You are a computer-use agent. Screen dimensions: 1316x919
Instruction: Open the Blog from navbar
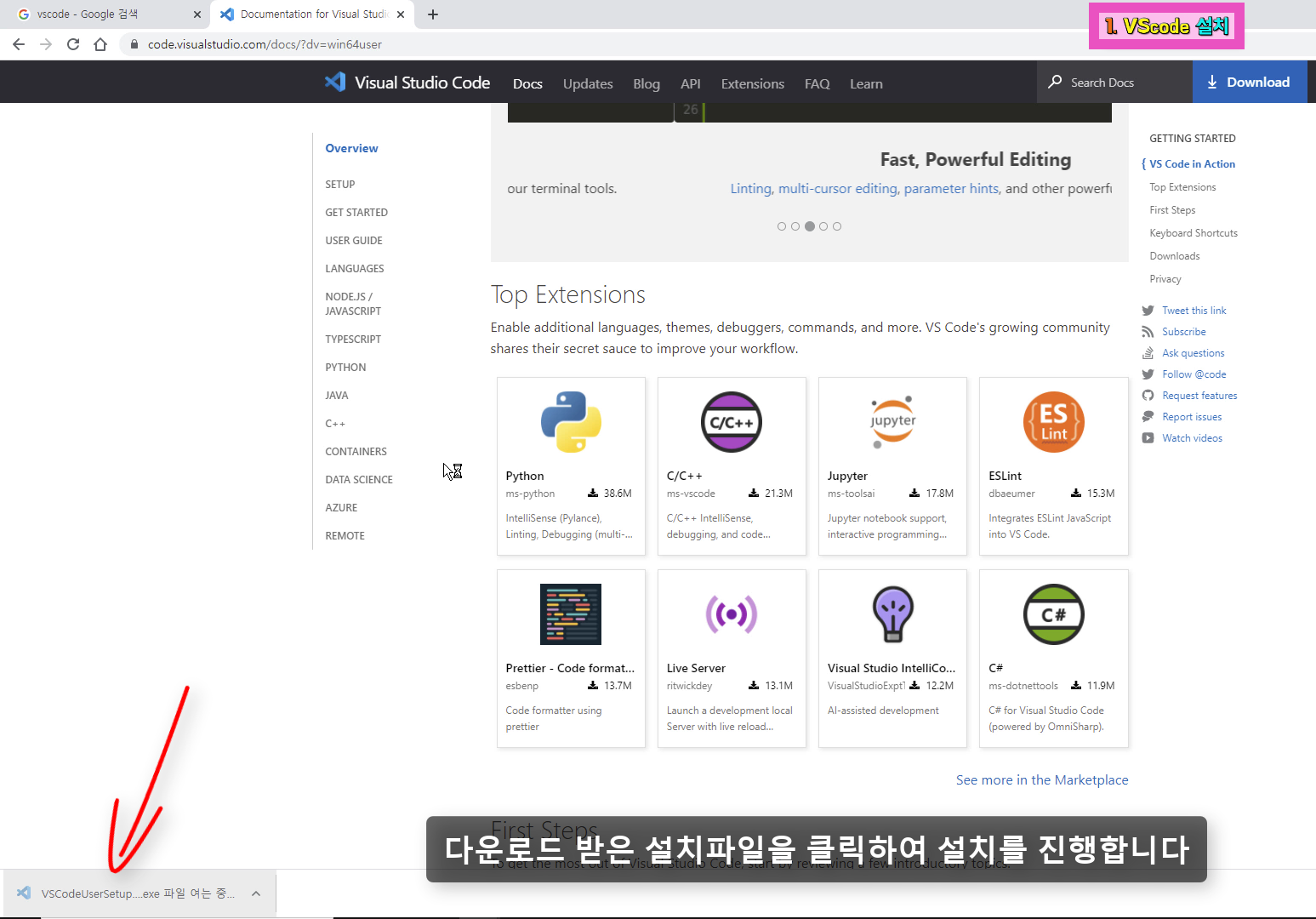[647, 83]
